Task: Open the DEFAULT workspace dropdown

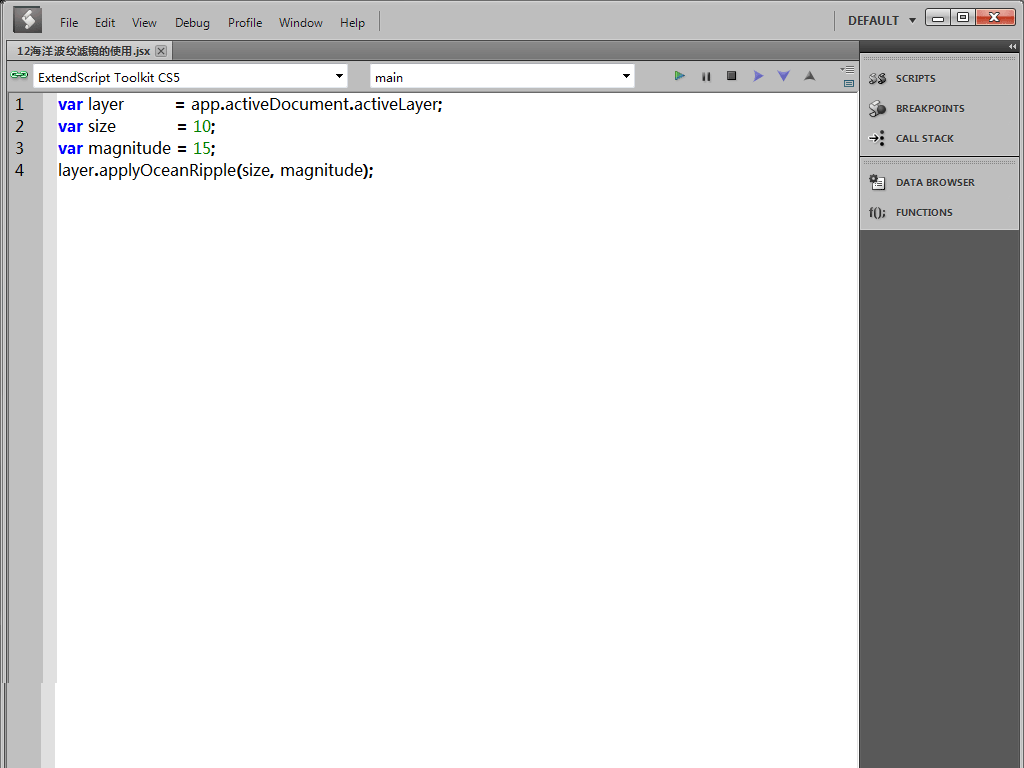Action: tap(882, 21)
